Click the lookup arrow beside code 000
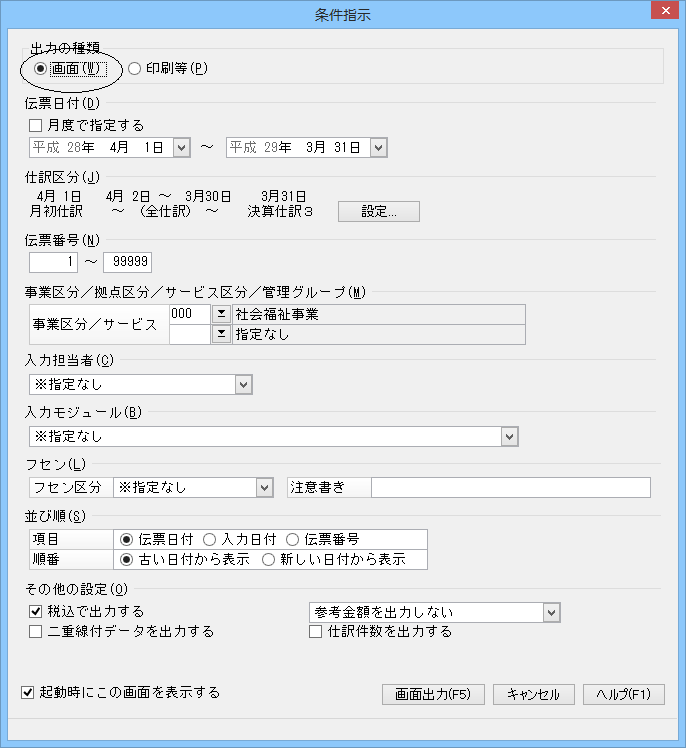Screen dimensions: 686x748 coord(221,314)
